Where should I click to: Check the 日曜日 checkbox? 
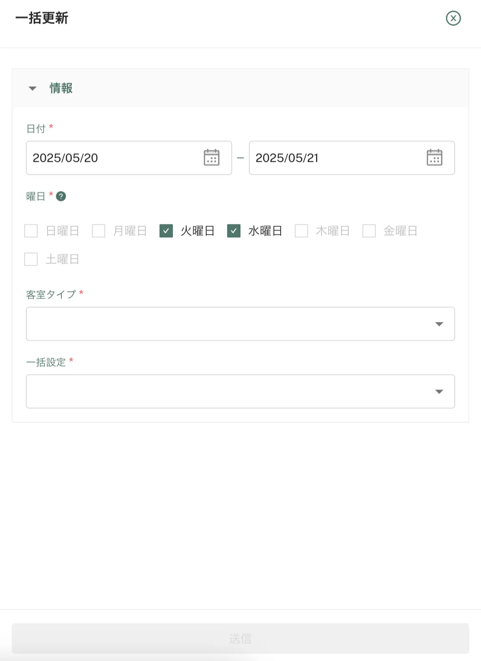[31, 231]
